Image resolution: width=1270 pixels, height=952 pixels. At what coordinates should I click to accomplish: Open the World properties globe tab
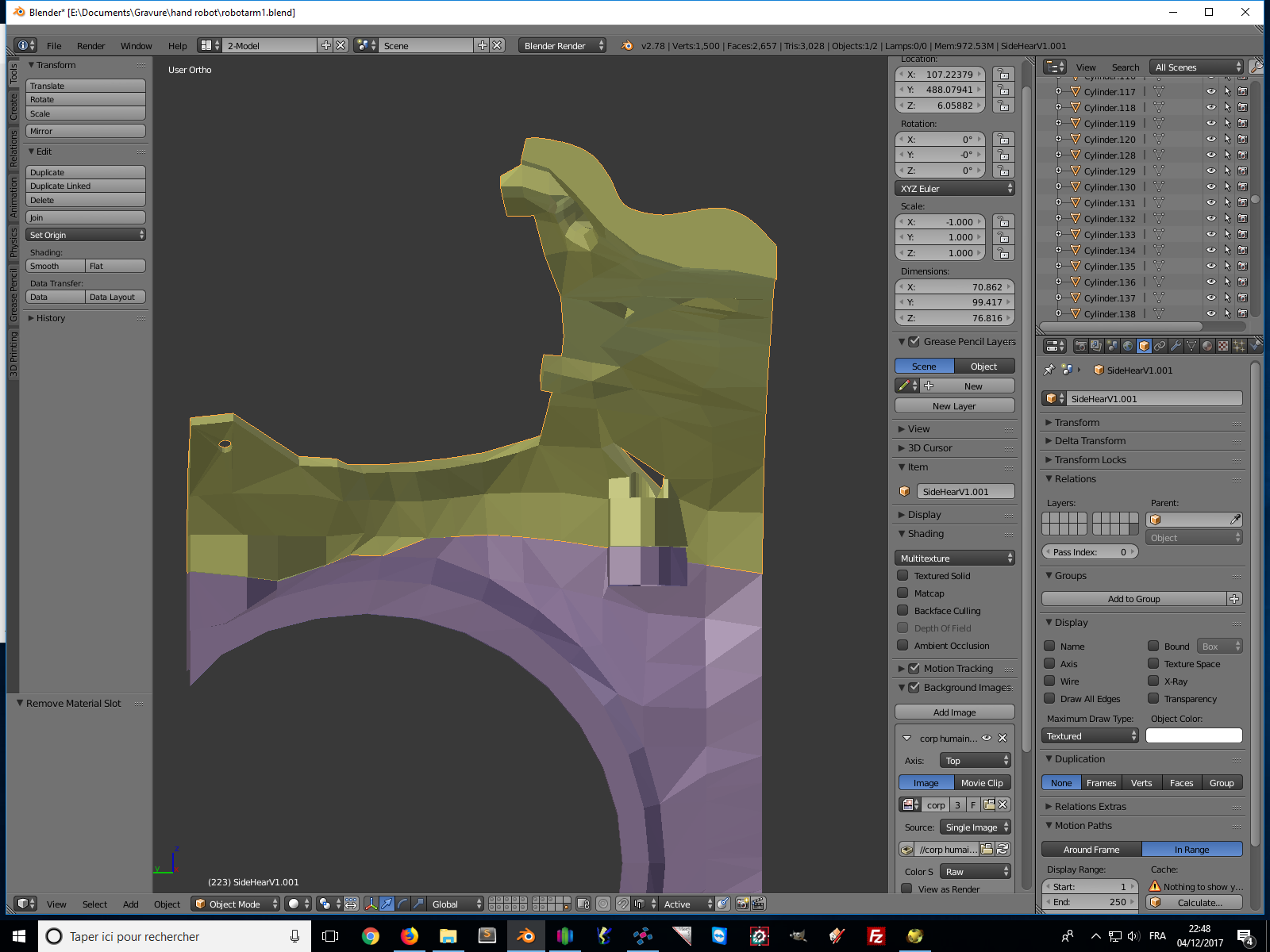coord(1128,346)
